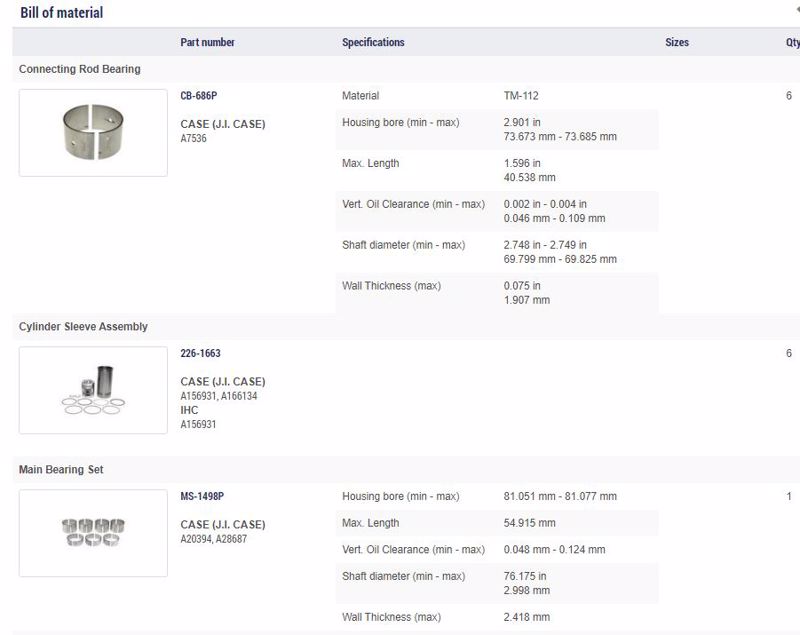Viewport: 800px width, 635px height.
Task: Select the Part number column header
Action: pyautogui.click(x=207, y=42)
